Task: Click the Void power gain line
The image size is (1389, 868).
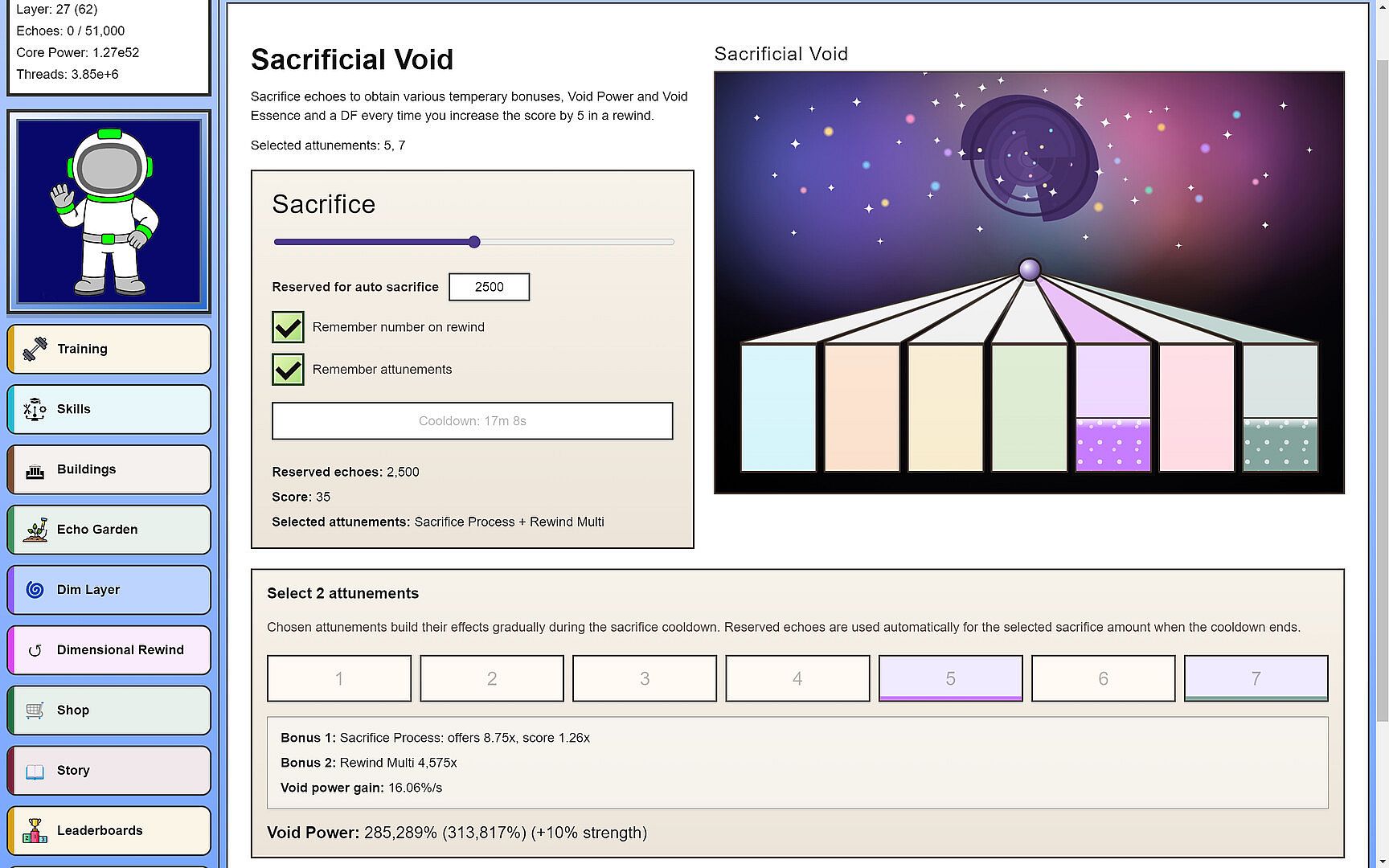Action: tap(361, 788)
